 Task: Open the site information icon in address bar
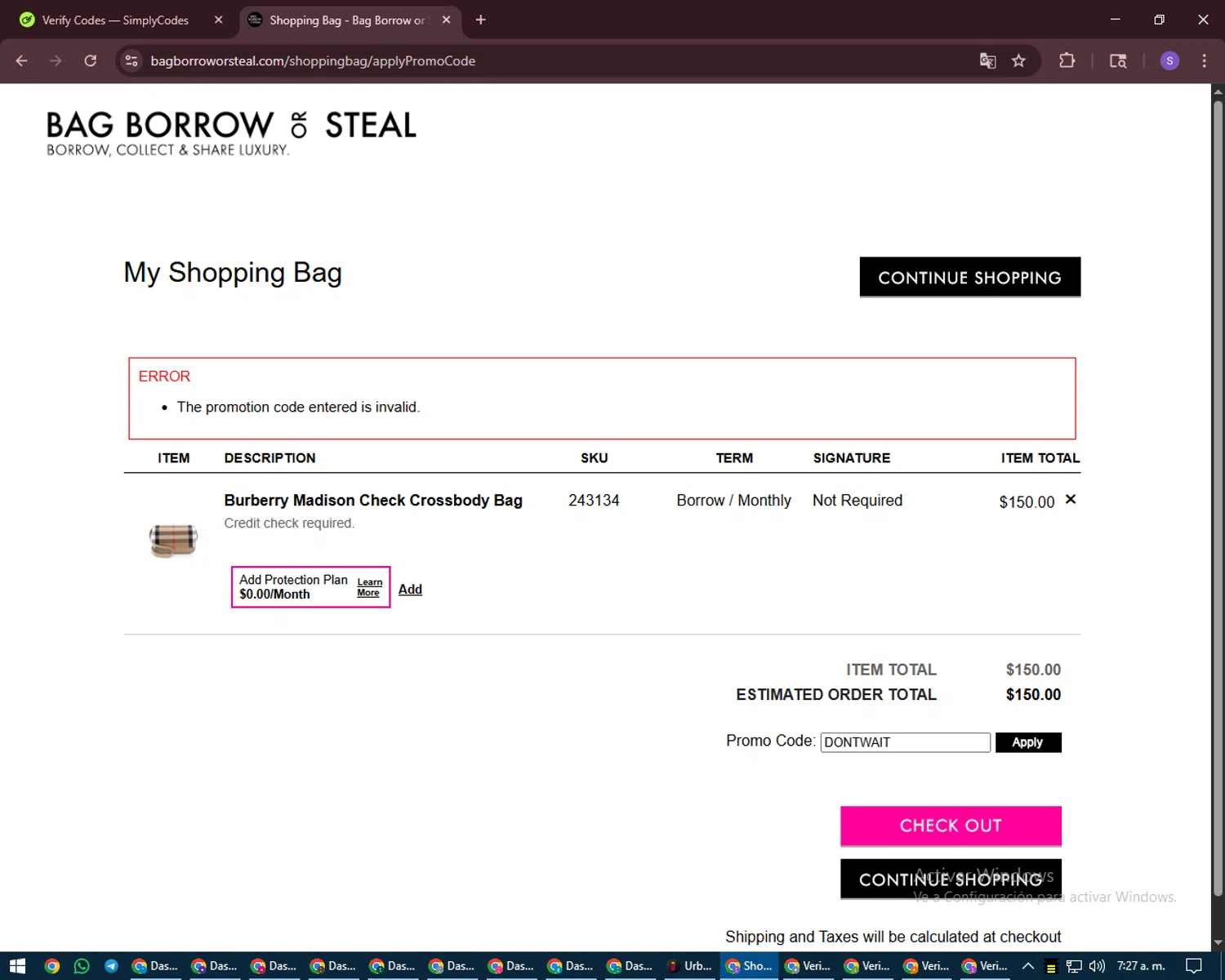(131, 60)
